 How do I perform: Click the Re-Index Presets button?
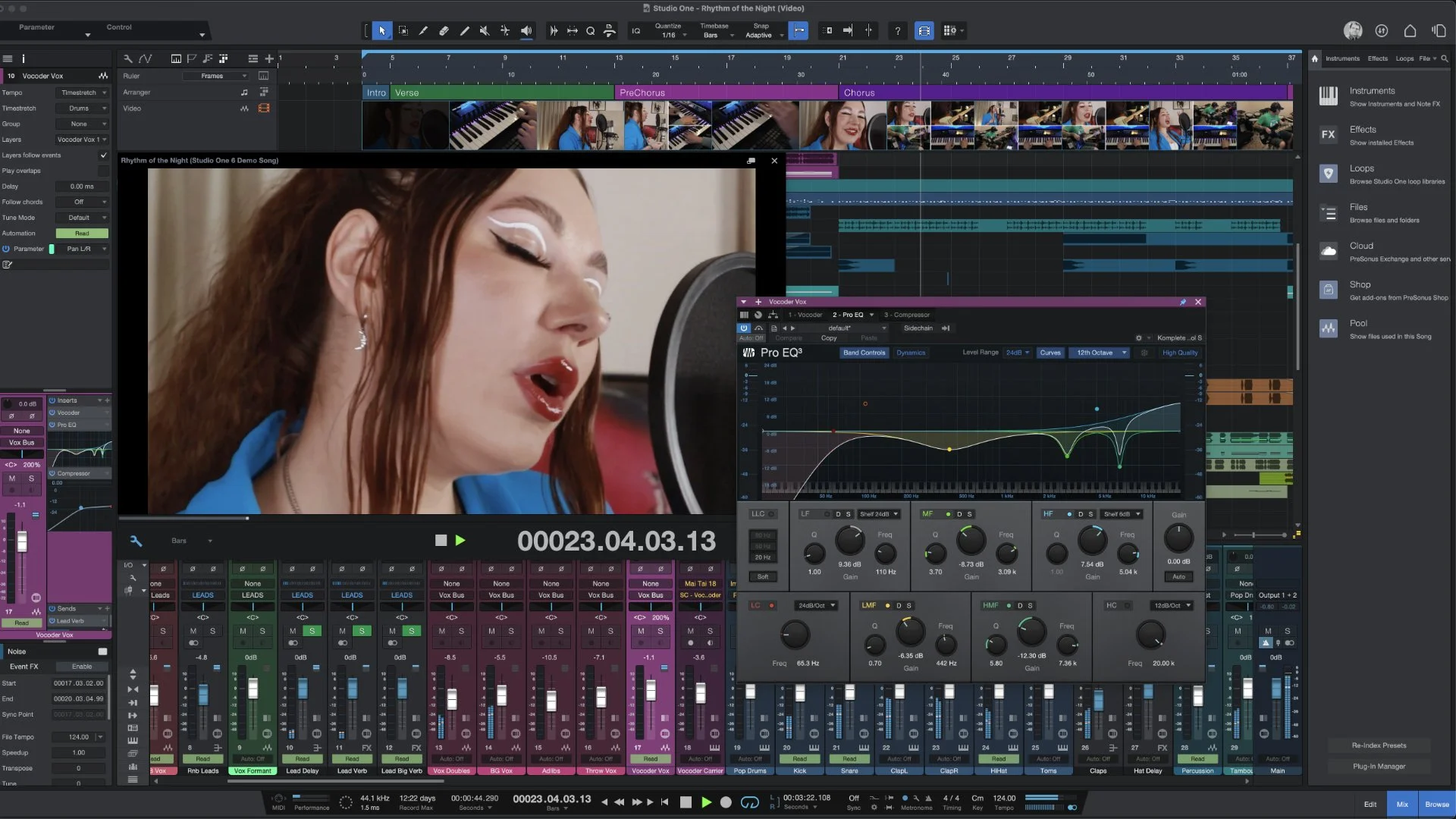tap(1379, 745)
